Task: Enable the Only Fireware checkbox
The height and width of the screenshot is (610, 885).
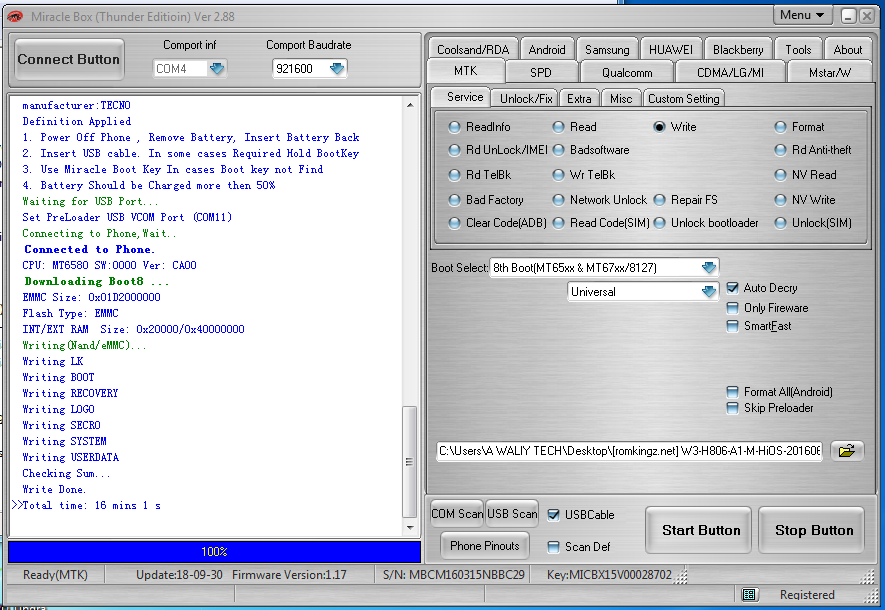Action: [x=732, y=308]
